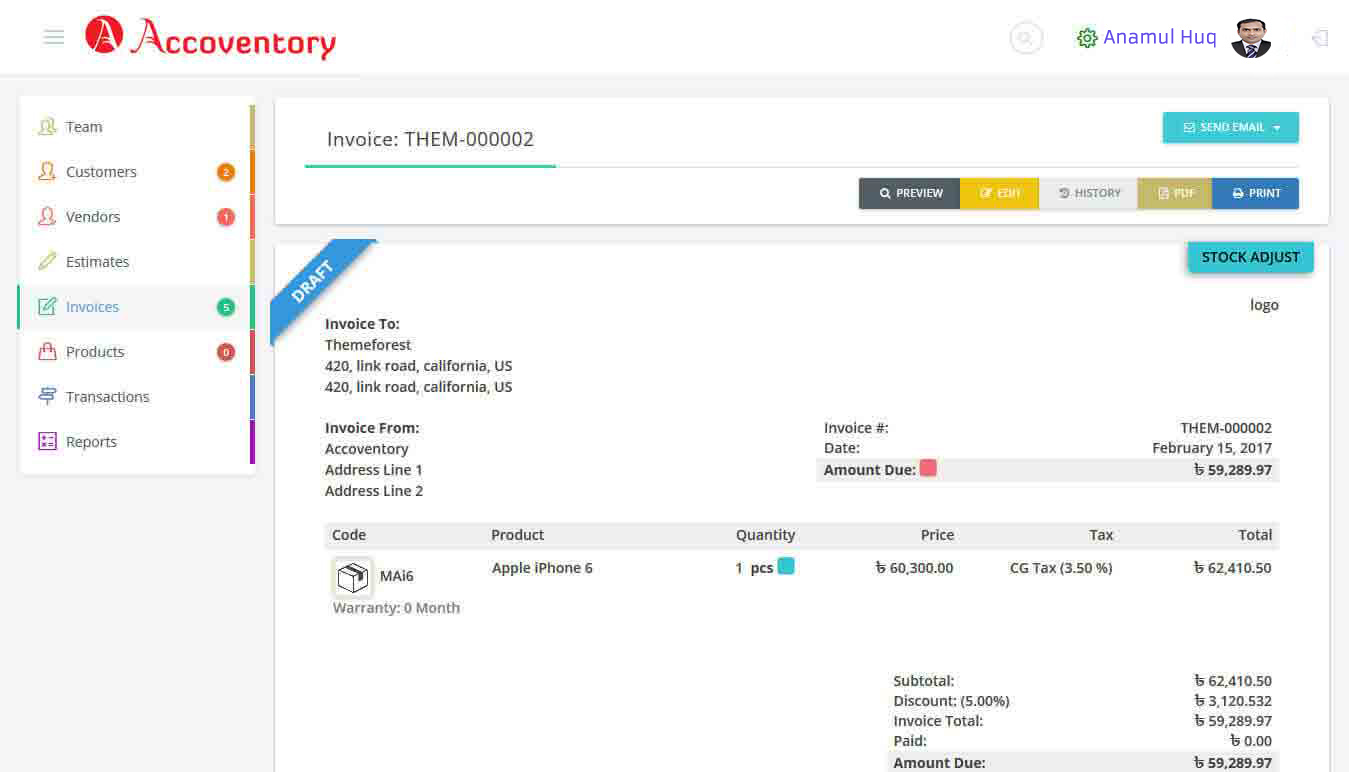Click the yellow Edit button
This screenshot has width=1349, height=772.
coord(1000,193)
